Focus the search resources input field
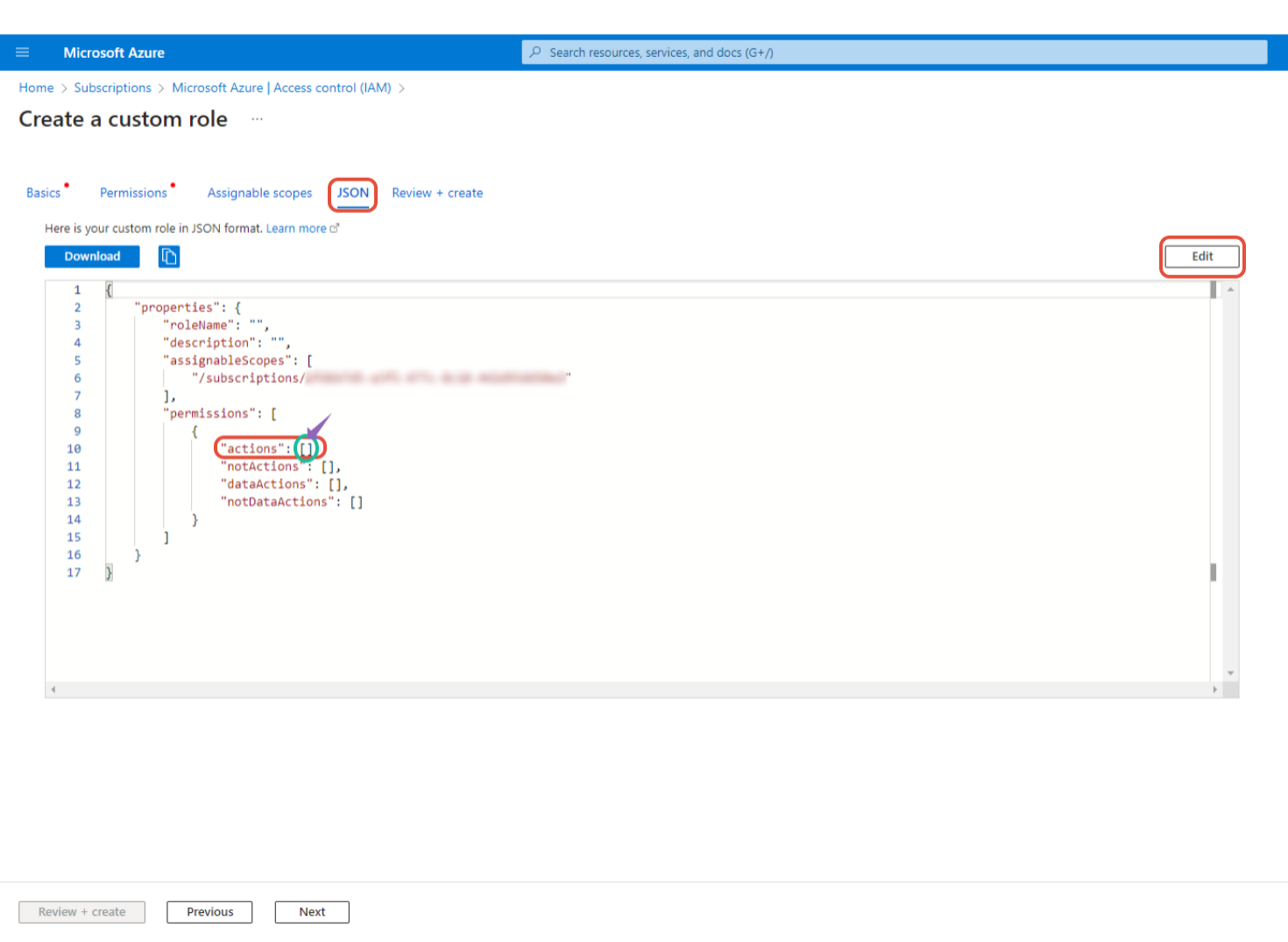This screenshot has width=1288, height=942. pos(894,53)
